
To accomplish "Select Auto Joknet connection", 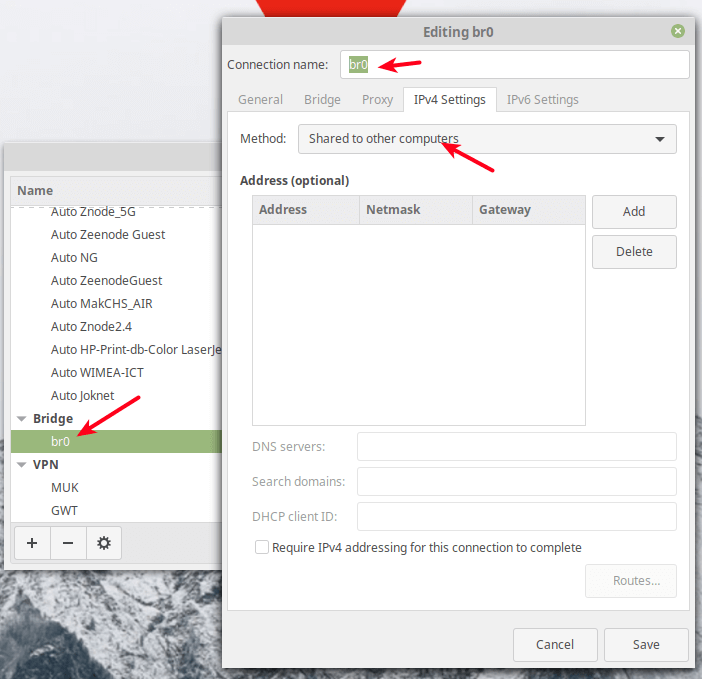I will pyautogui.click(x=116, y=396).
